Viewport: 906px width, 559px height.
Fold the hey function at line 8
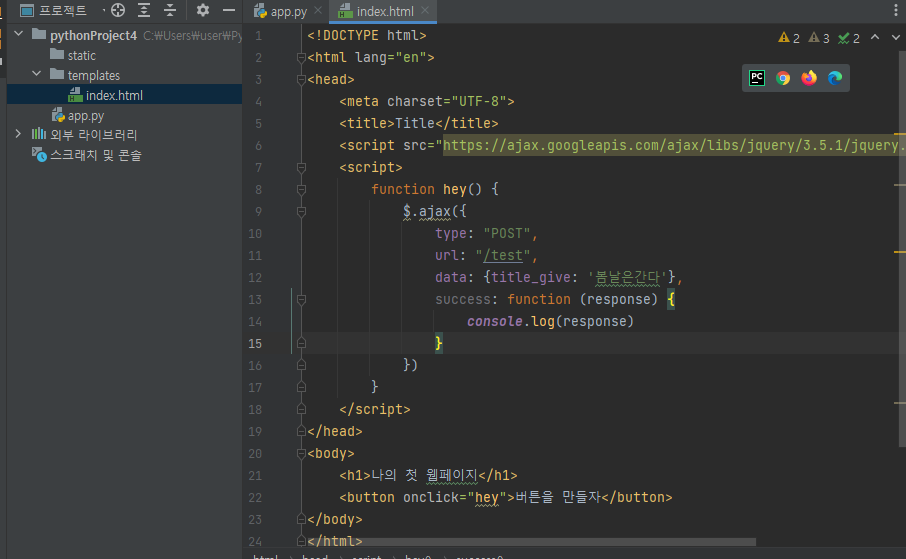tap(301, 190)
